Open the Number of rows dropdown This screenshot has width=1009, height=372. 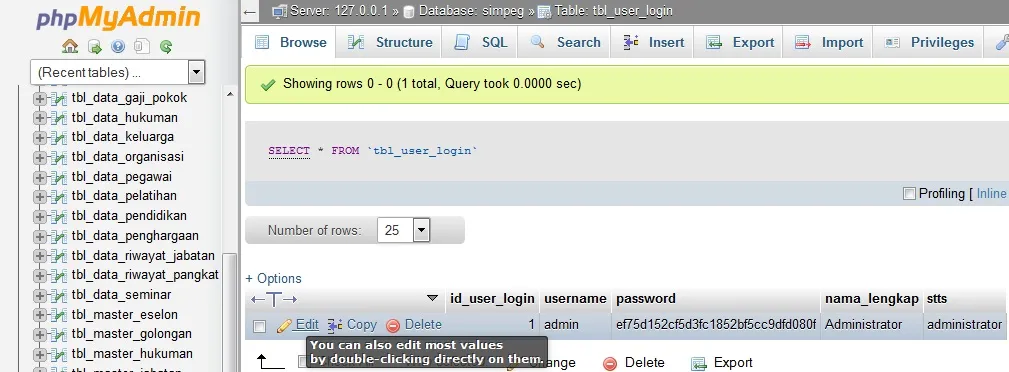click(x=421, y=230)
